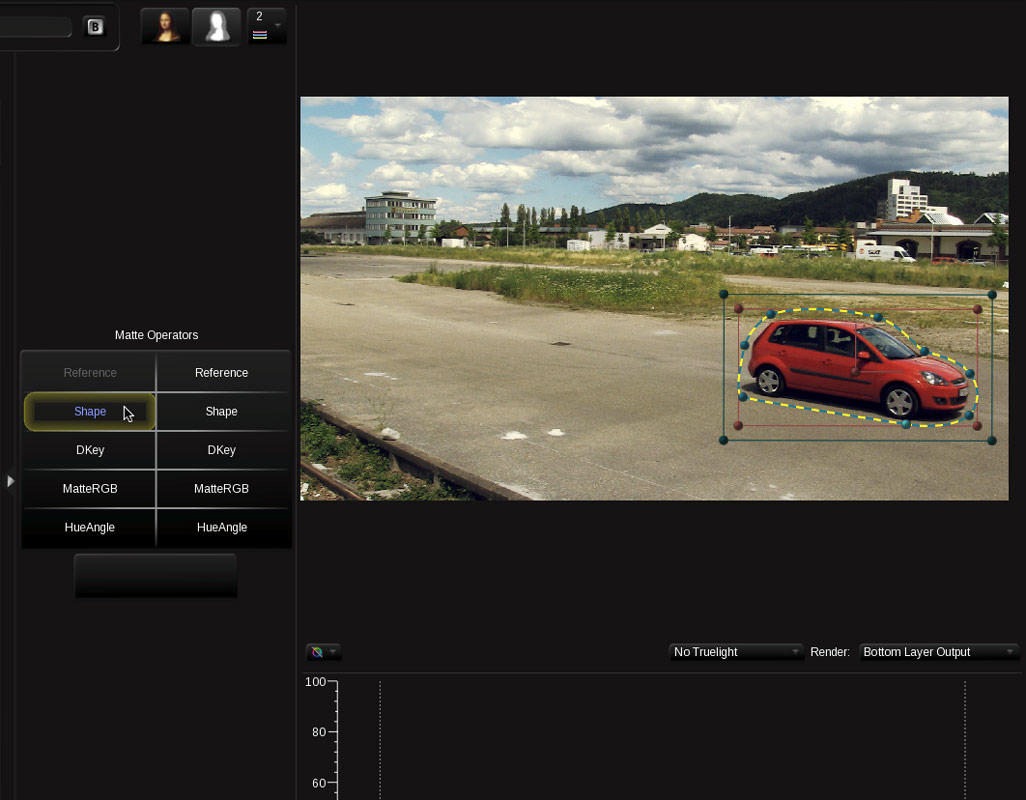
Task: Toggle MatteRGB operator in left column
Action: pos(89,488)
